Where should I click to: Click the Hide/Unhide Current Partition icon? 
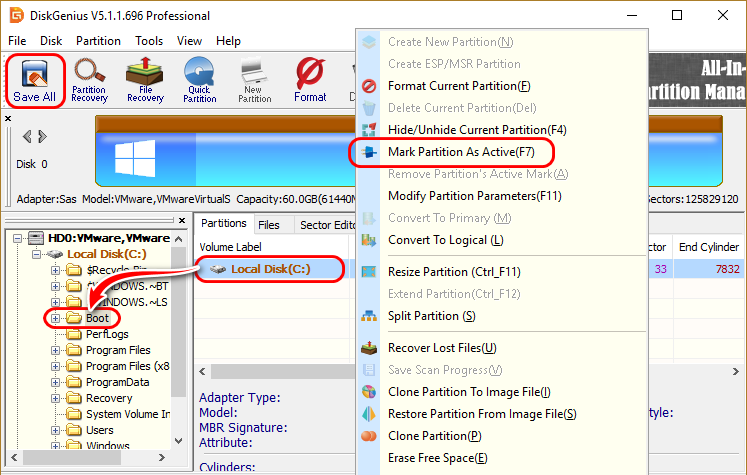coord(369,130)
